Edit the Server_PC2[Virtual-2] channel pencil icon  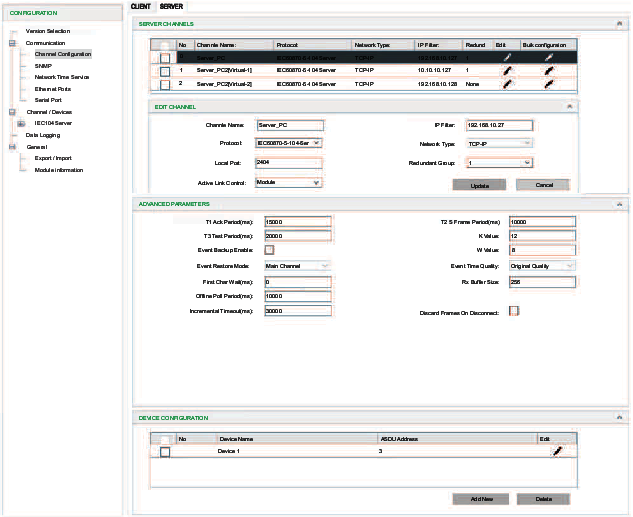coord(507,84)
